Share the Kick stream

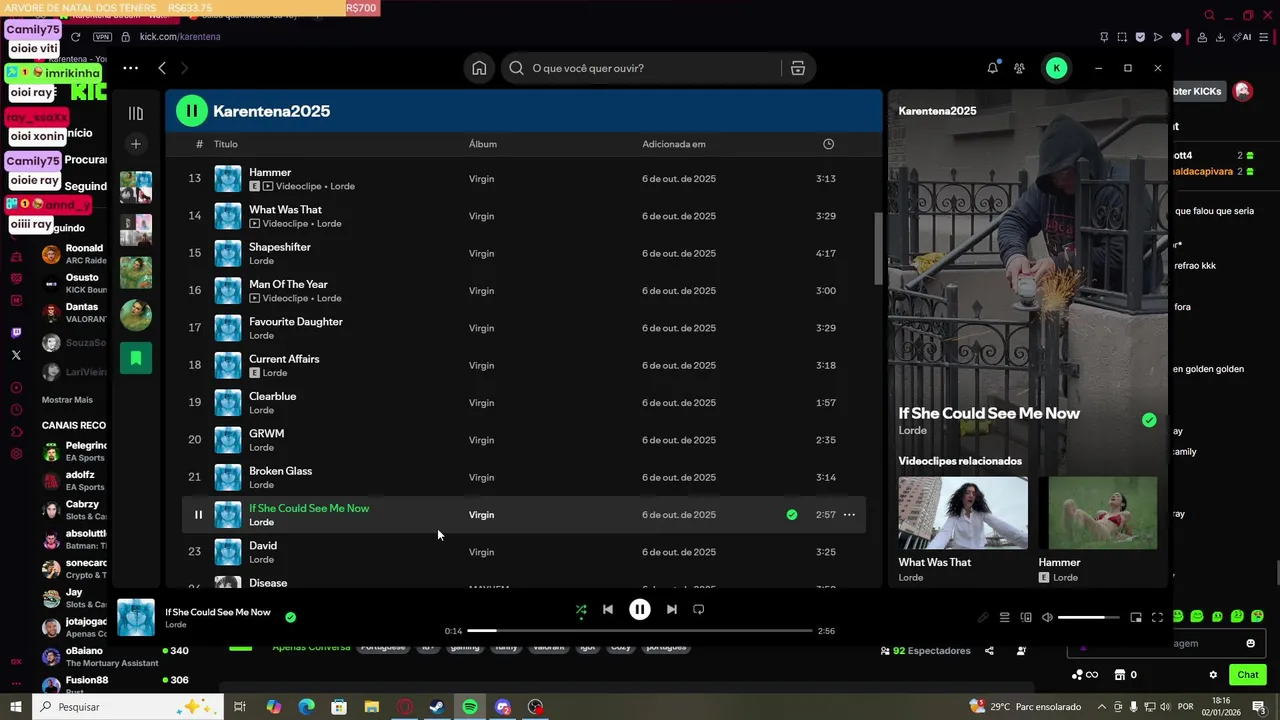point(989,651)
